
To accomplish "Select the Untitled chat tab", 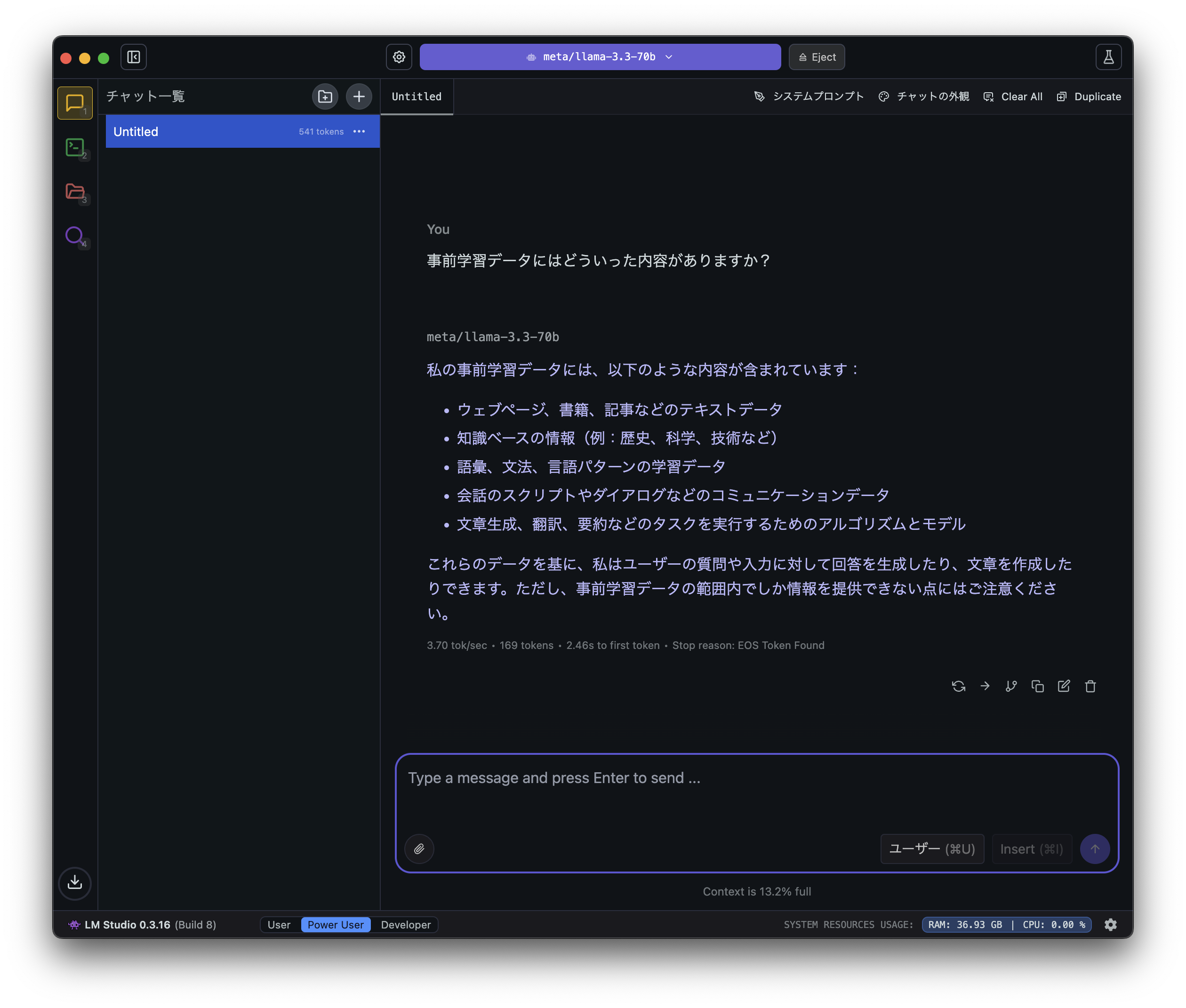I will click(x=416, y=96).
